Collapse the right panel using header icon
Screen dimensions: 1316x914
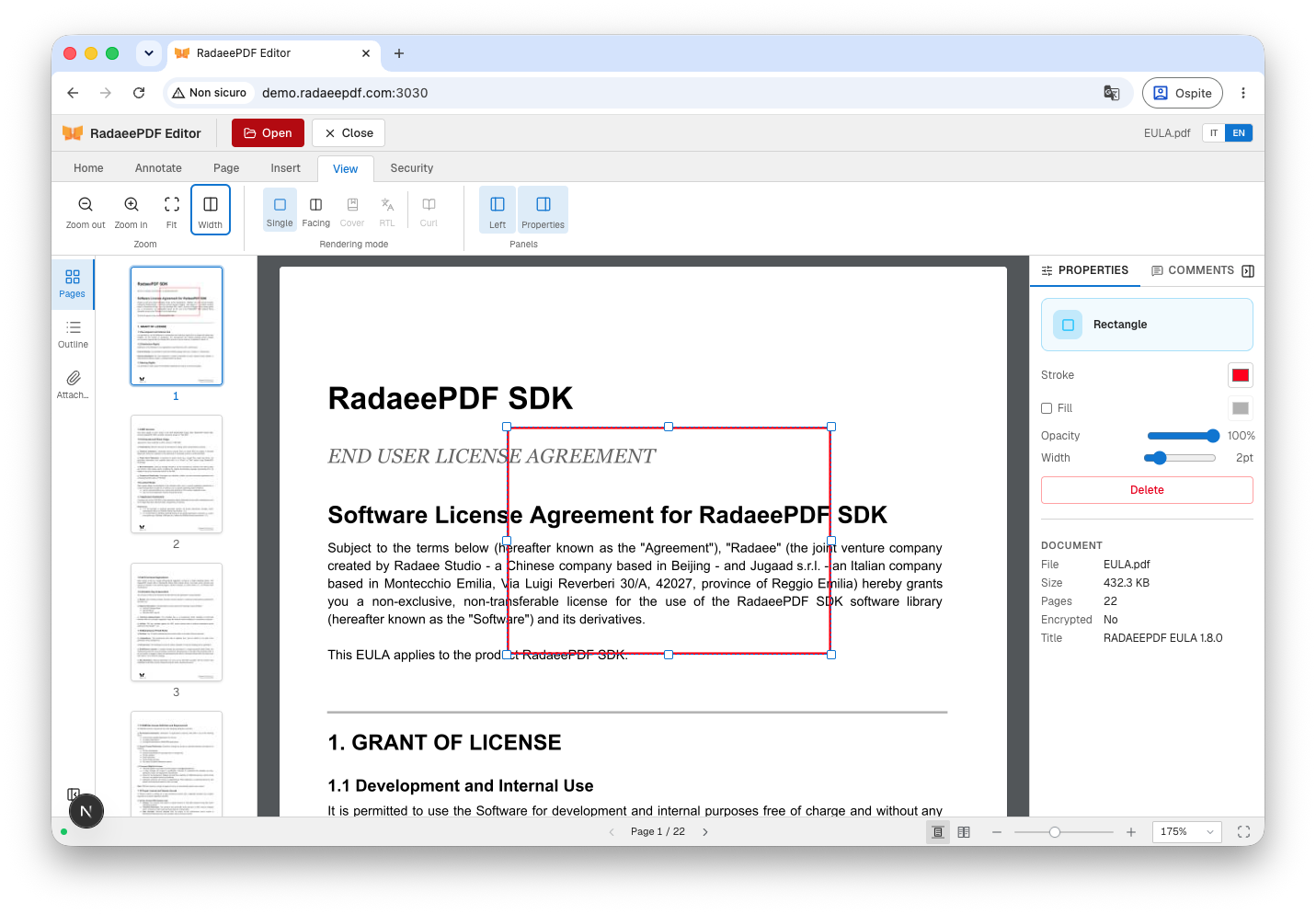point(1248,270)
